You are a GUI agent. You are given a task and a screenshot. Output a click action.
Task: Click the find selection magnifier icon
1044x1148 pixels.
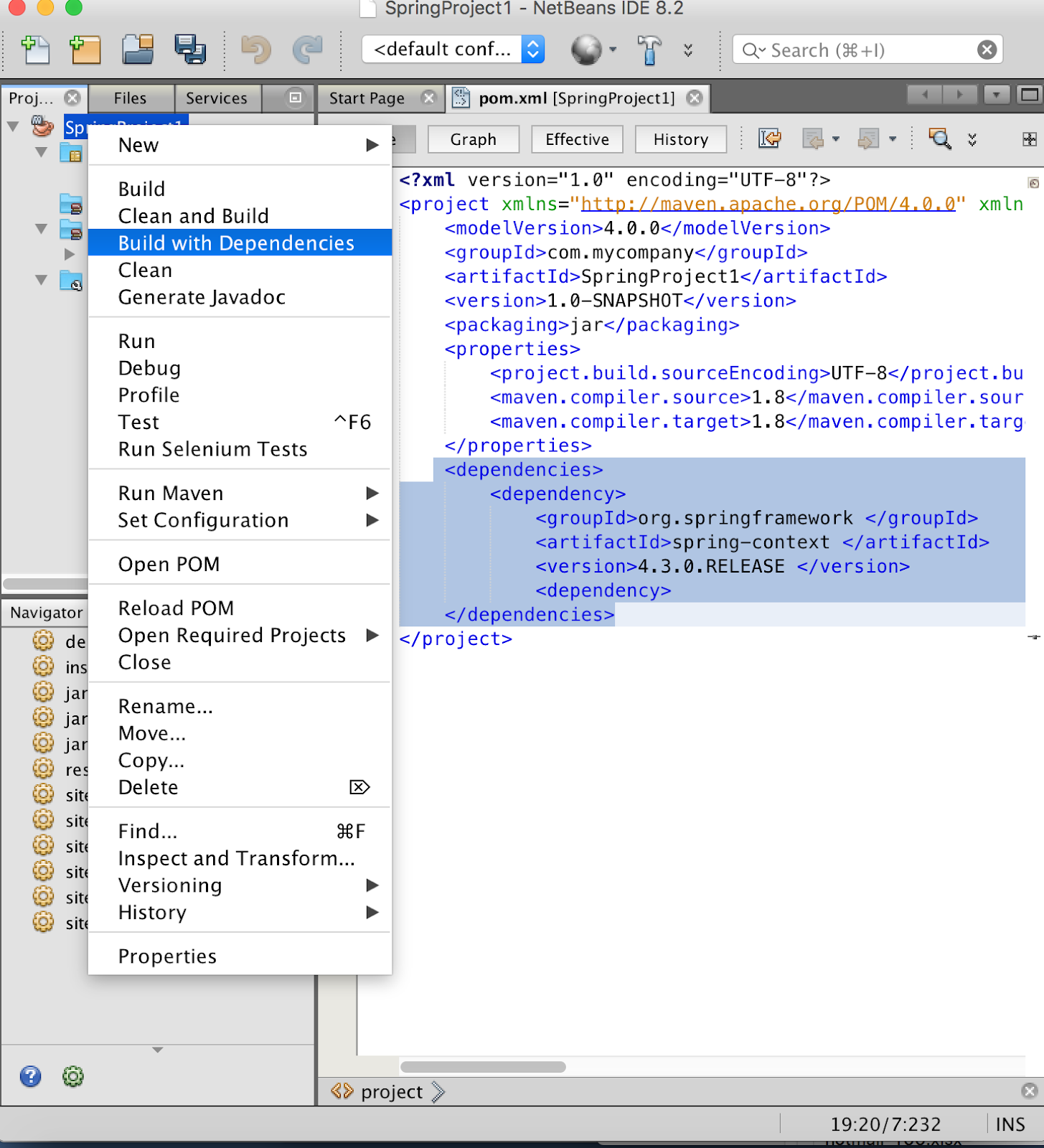pyautogui.click(x=939, y=138)
